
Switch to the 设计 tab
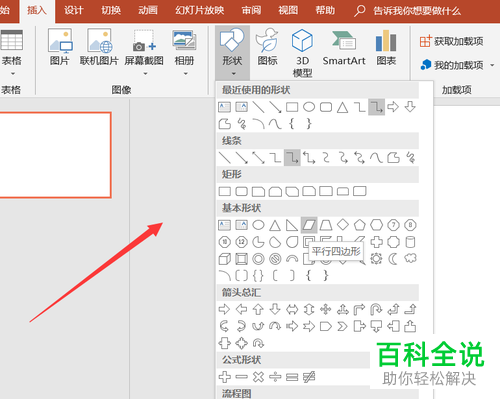(73, 11)
